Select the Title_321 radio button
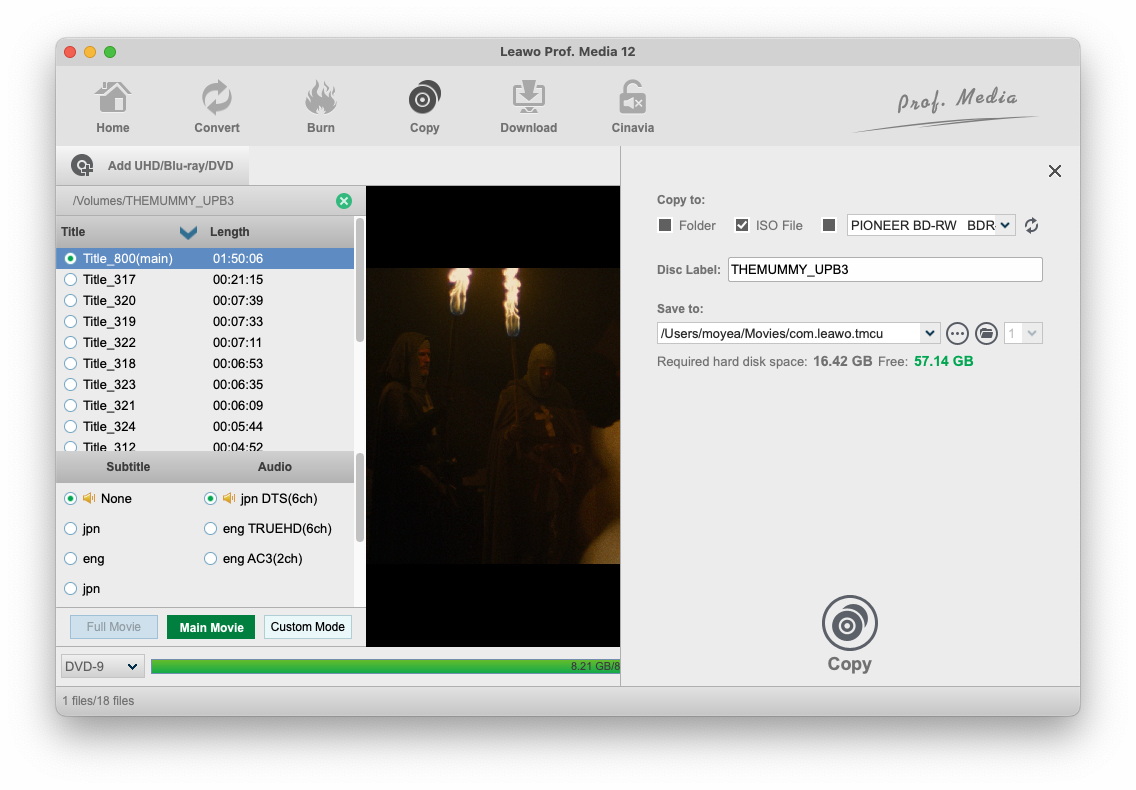This screenshot has height=790, width=1136. (70, 406)
